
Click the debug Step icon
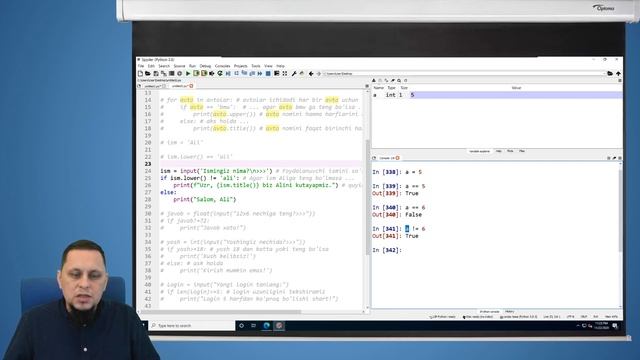point(236,73)
